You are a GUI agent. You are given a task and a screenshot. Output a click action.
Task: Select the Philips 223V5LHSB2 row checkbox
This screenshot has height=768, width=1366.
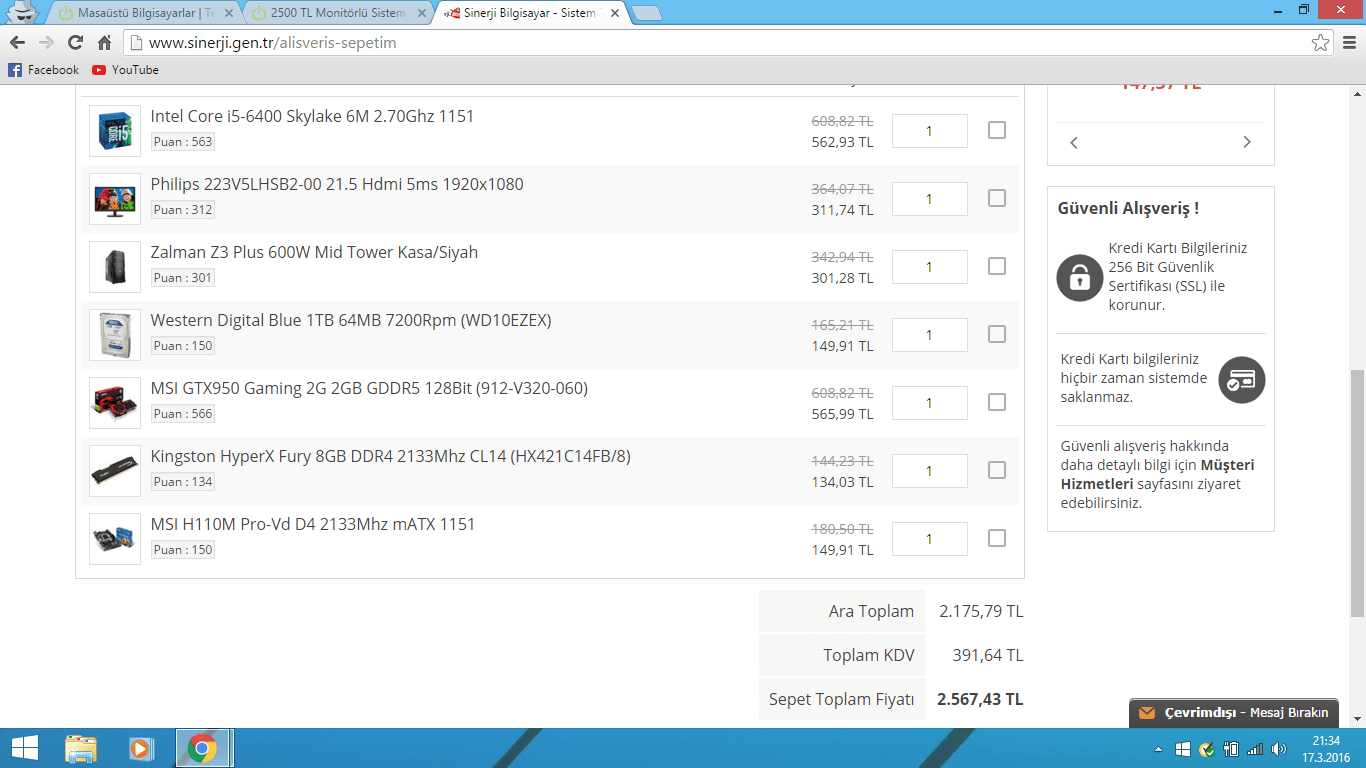coord(997,198)
